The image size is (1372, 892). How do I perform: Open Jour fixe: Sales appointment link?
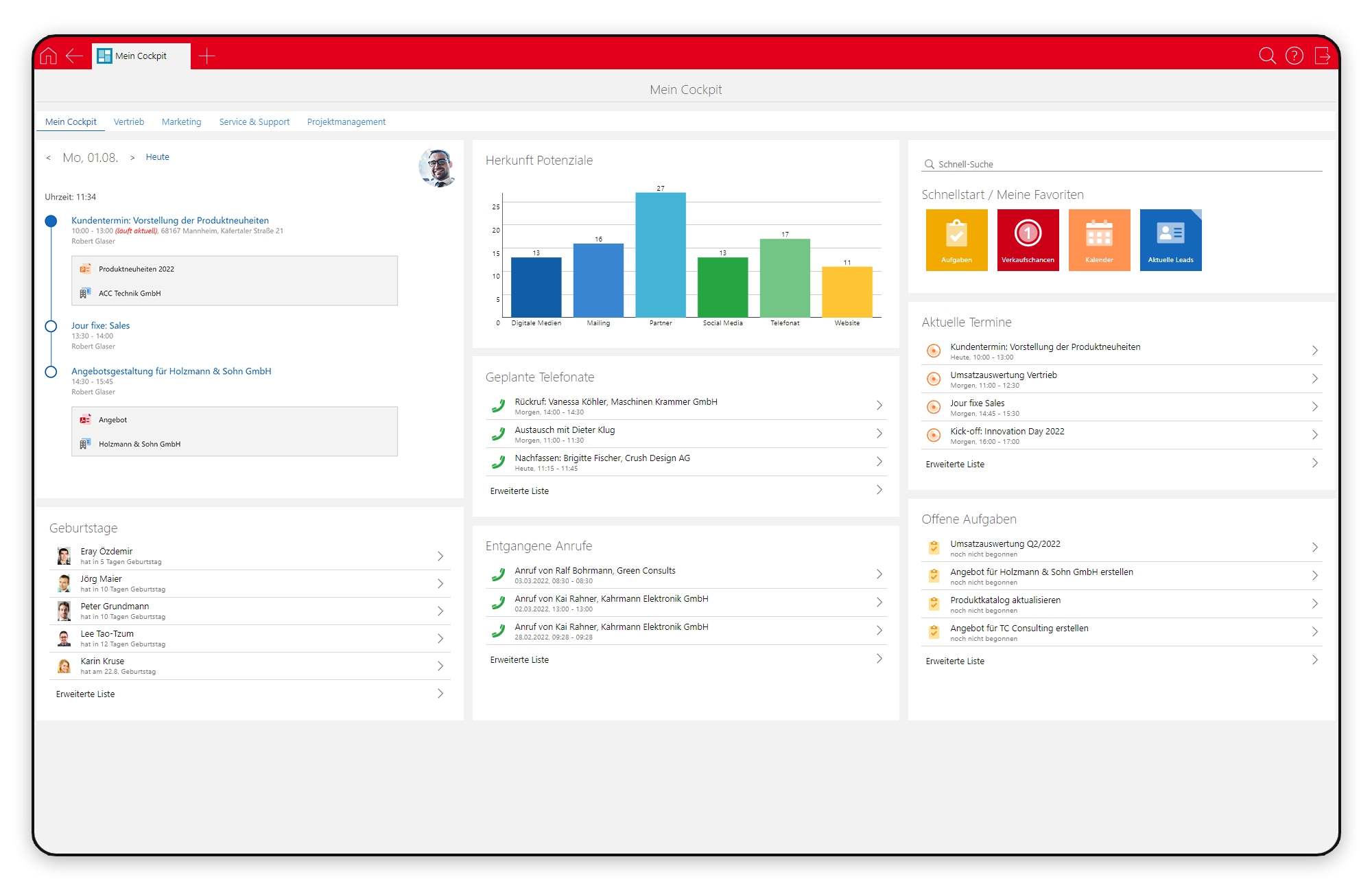[x=100, y=325]
